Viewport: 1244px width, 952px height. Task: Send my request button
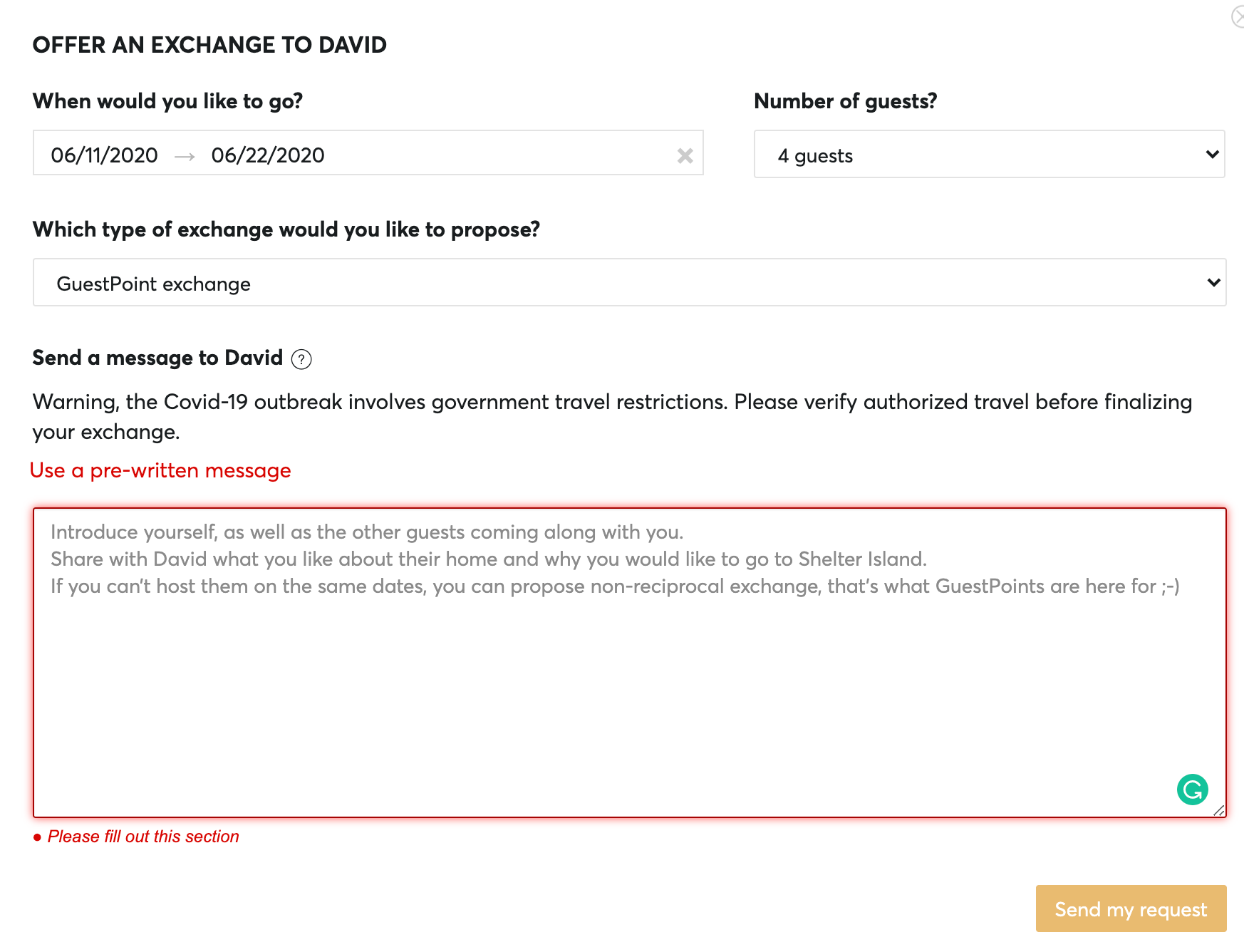click(1131, 909)
